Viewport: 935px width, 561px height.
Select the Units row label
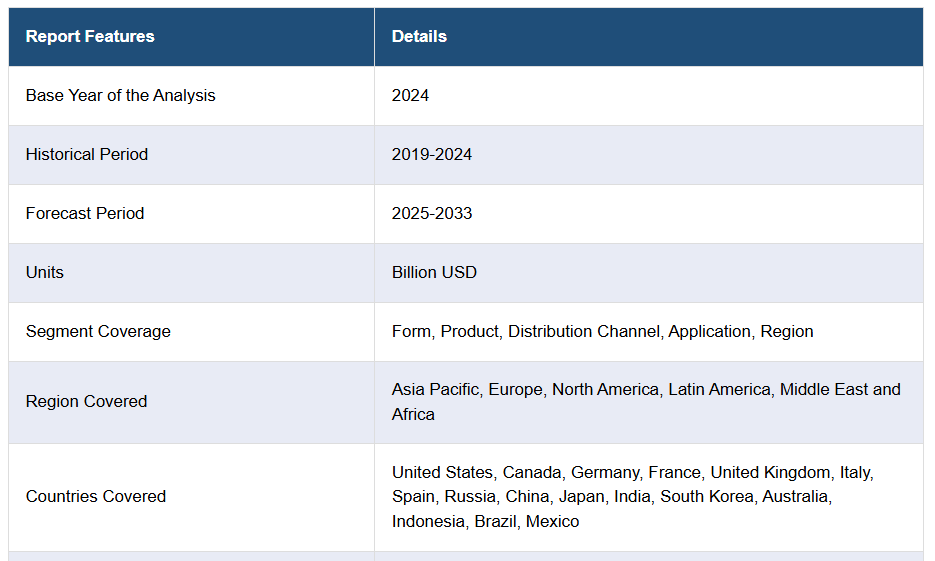(x=45, y=273)
